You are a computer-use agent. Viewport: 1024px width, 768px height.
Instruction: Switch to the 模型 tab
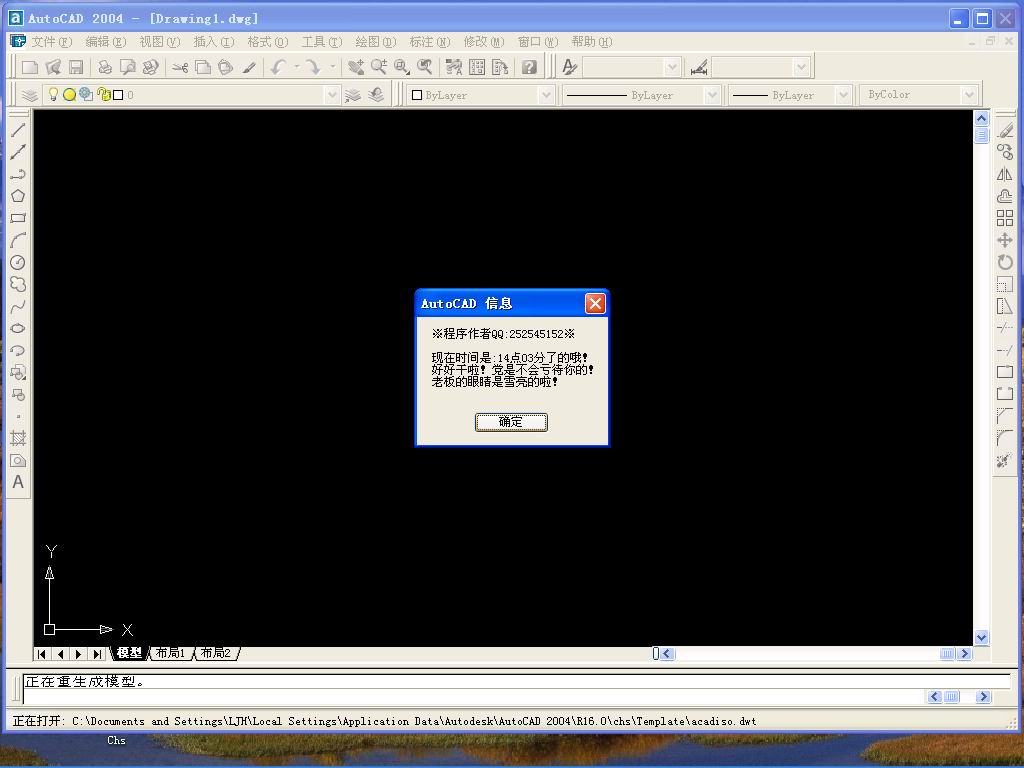129,652
